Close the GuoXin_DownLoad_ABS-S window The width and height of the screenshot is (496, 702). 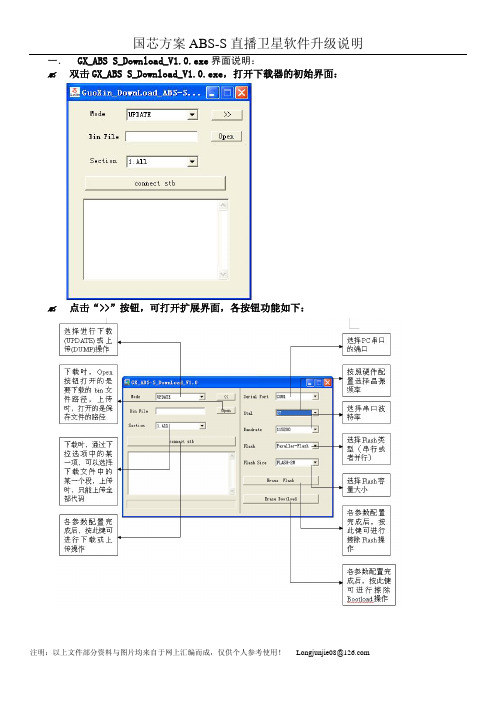coord(241,93)
